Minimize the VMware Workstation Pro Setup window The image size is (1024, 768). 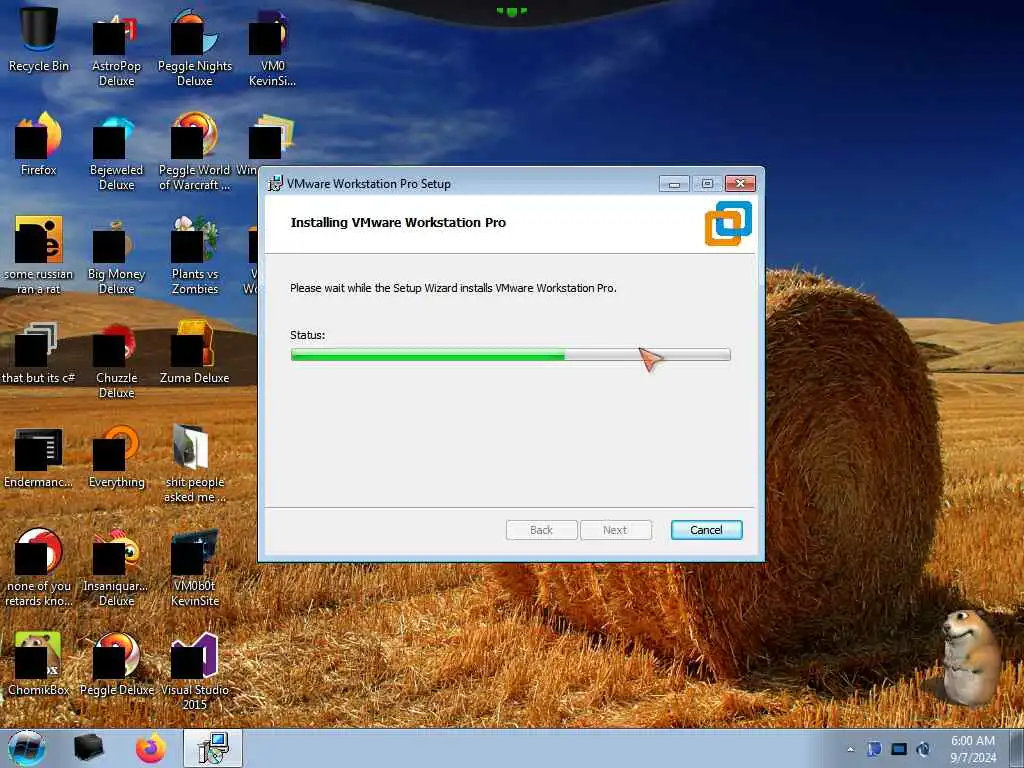tap(674, 184)
